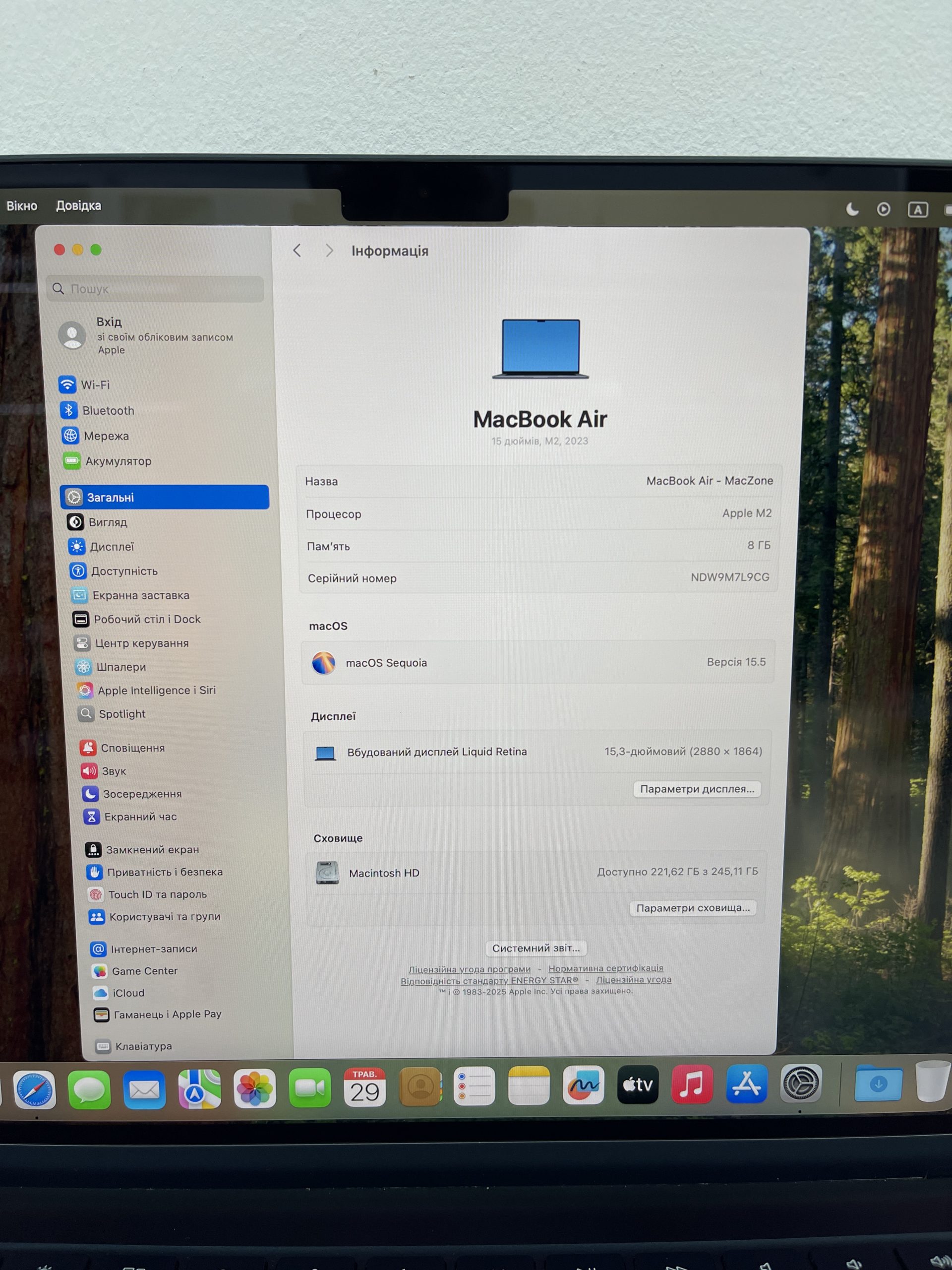This screenshot has width=952, height=1270.
Task: Open Звук settings
Action: 104,771
